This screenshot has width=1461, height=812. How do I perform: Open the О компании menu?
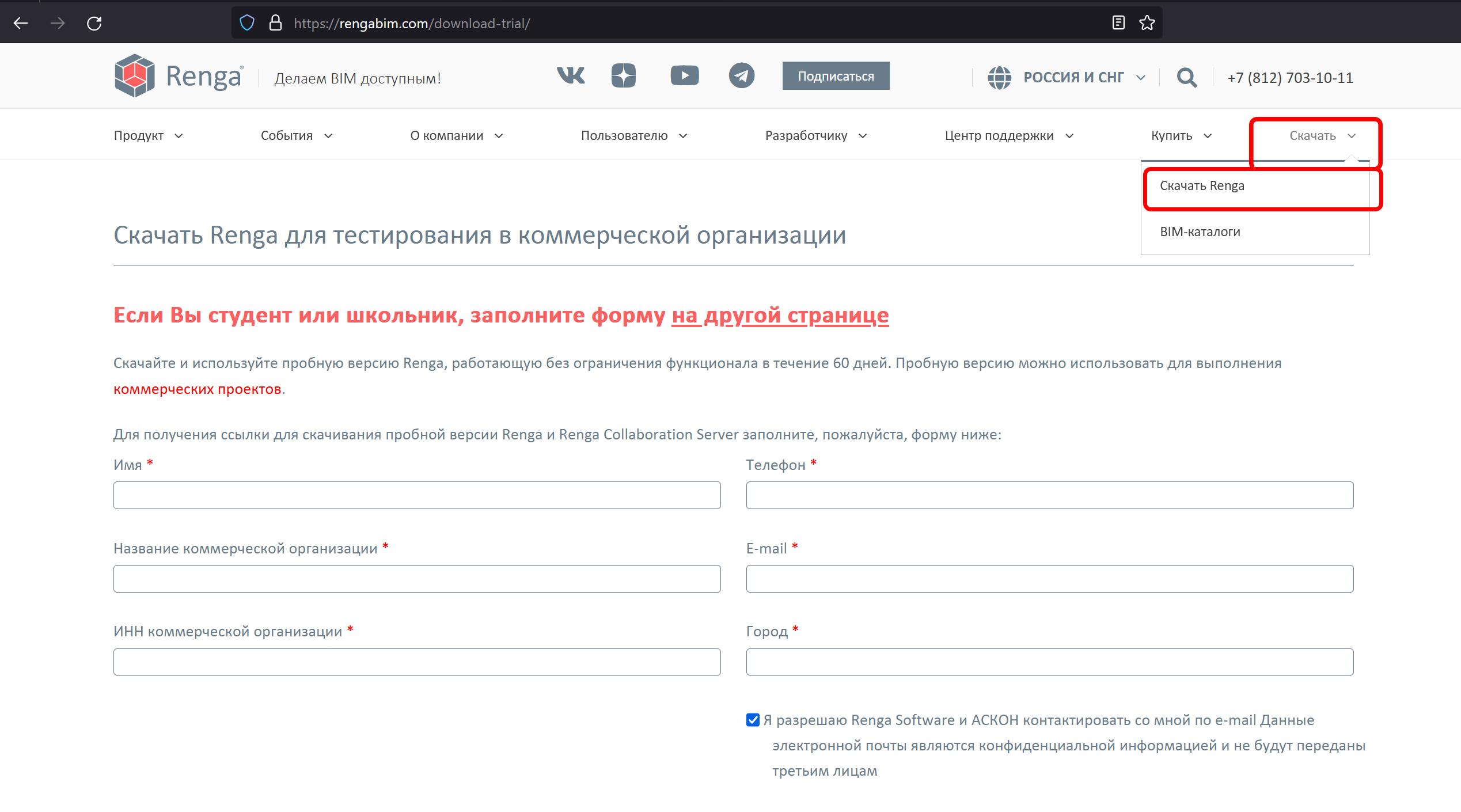[457, 136]
